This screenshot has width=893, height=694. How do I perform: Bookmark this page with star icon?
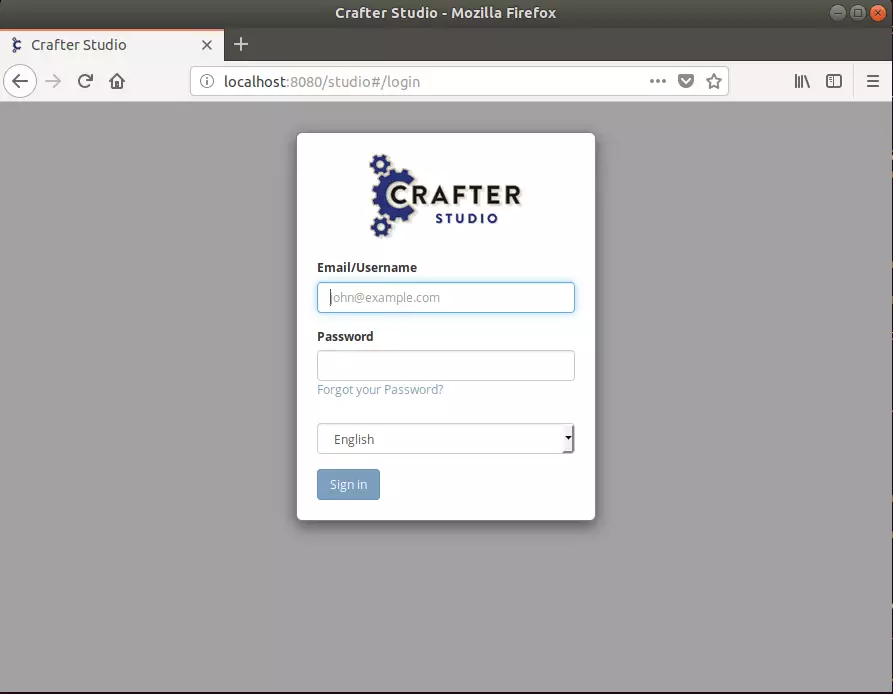(714, 81)
